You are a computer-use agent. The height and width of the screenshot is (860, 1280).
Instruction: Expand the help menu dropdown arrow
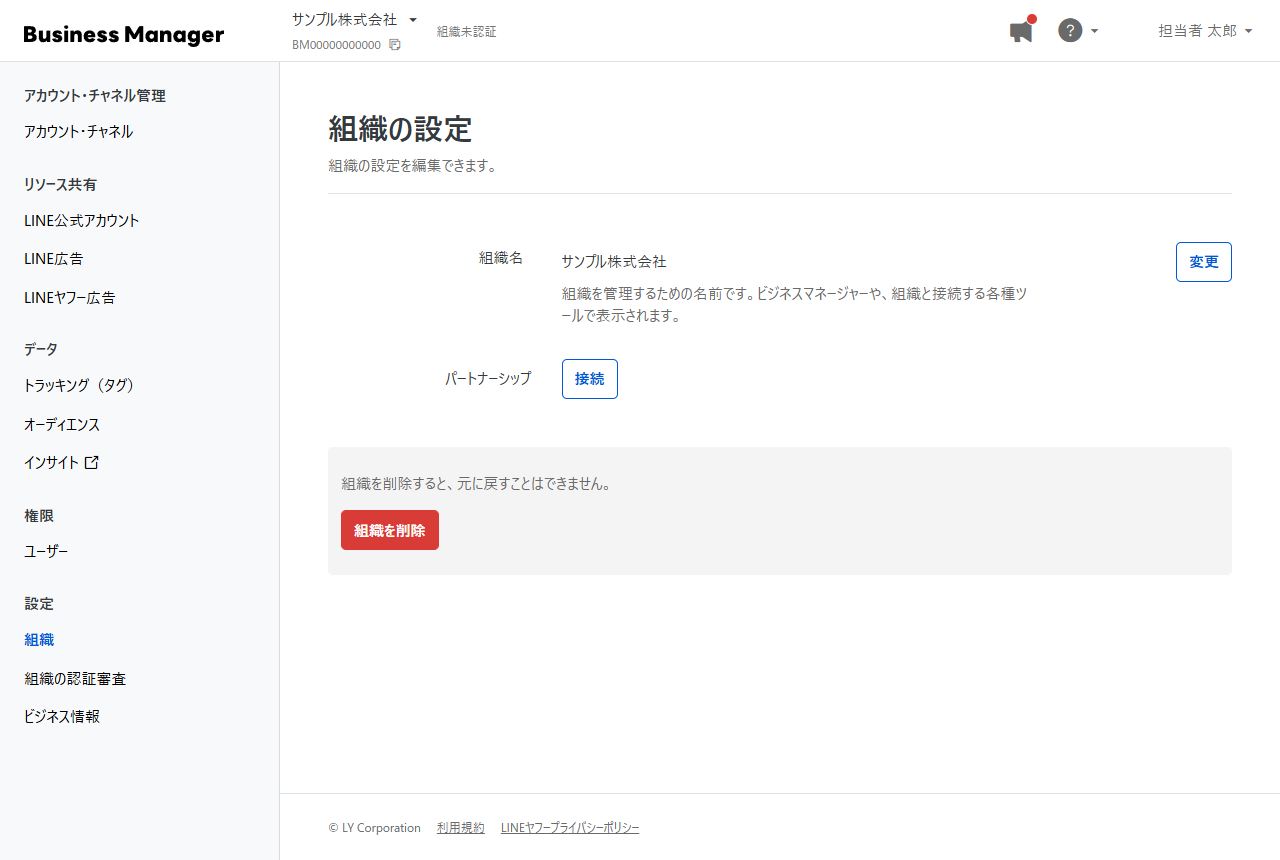1094,31
